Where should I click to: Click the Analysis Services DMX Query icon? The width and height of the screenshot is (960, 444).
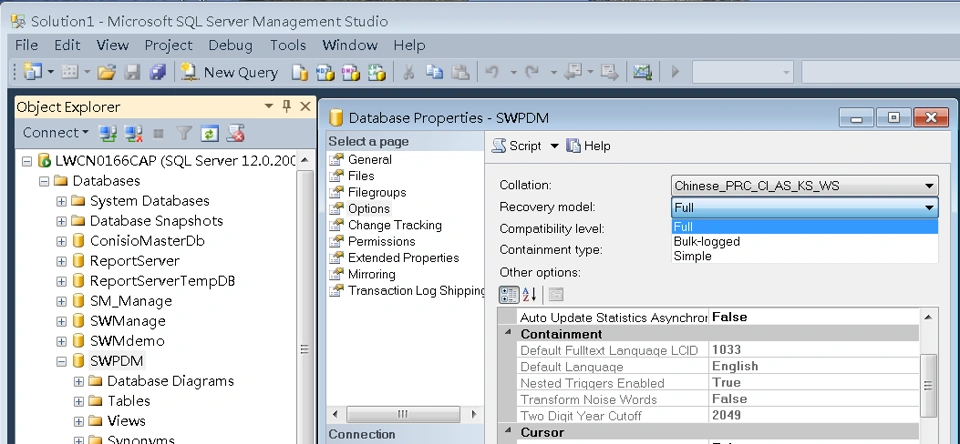pyautogui.click(x=351, y=72)
